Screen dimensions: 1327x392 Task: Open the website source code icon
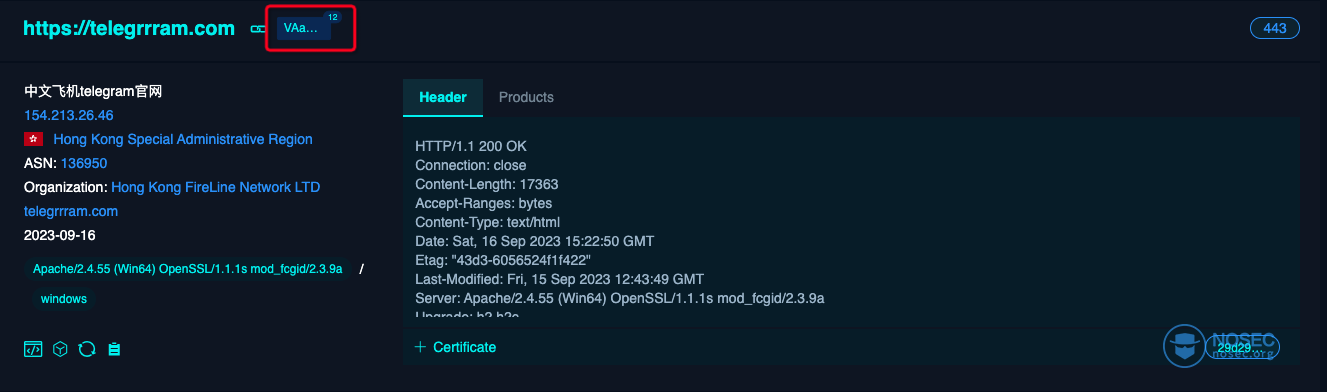point(33,349)
